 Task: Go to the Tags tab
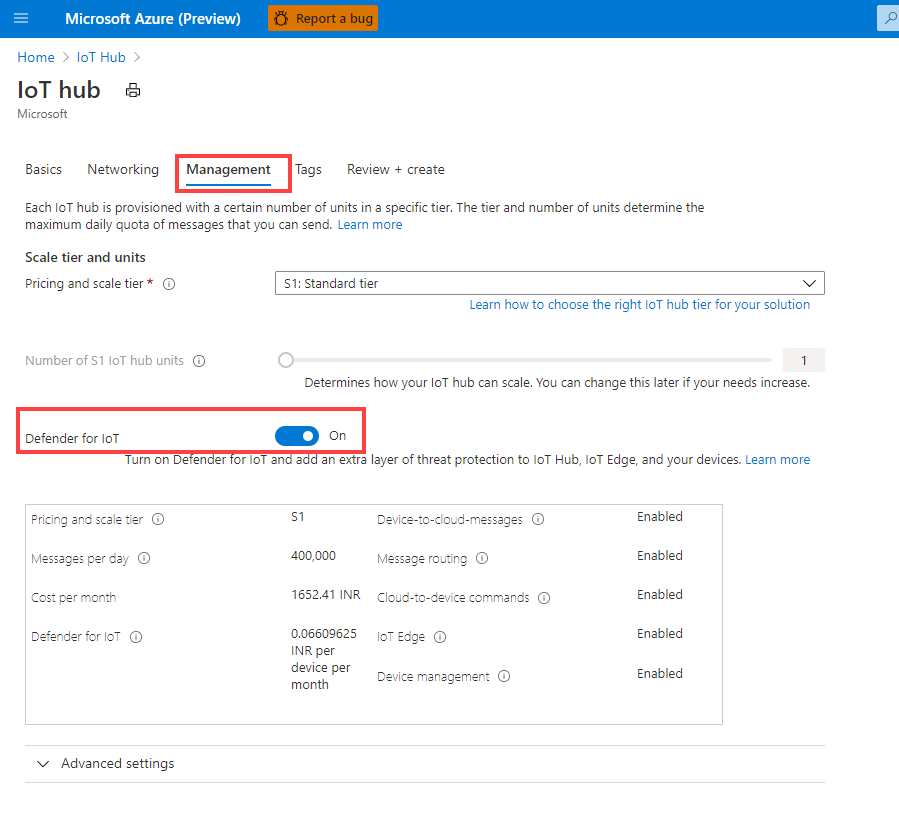tap(308, 169)
